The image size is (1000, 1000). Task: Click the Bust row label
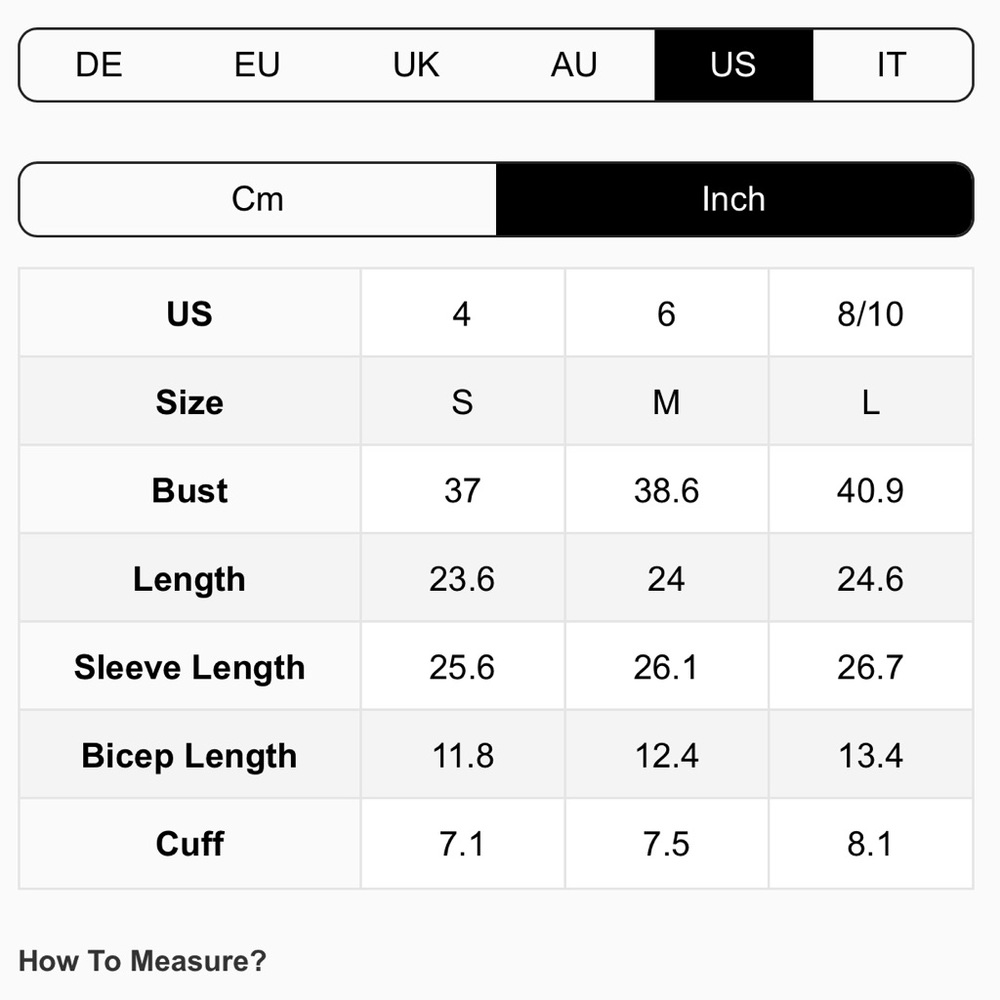[190, 491]
